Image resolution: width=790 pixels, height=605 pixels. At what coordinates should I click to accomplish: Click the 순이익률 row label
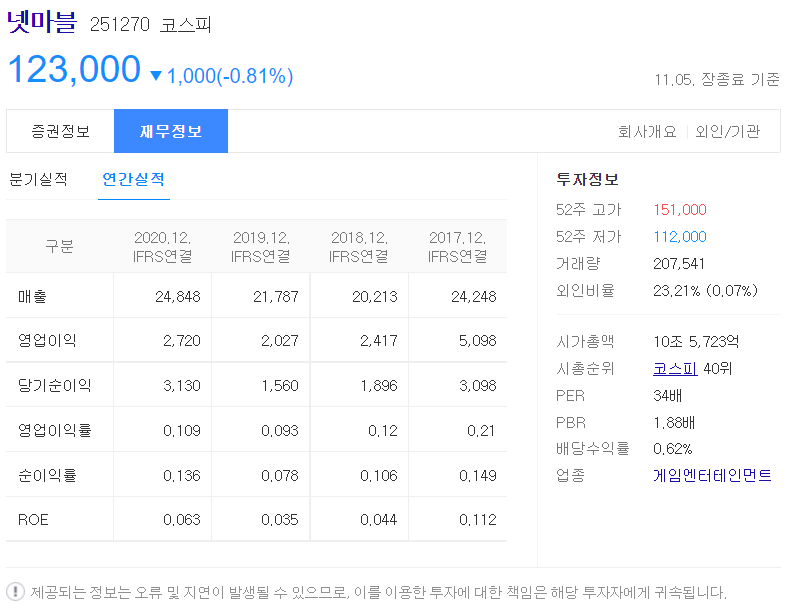(47, 475)
